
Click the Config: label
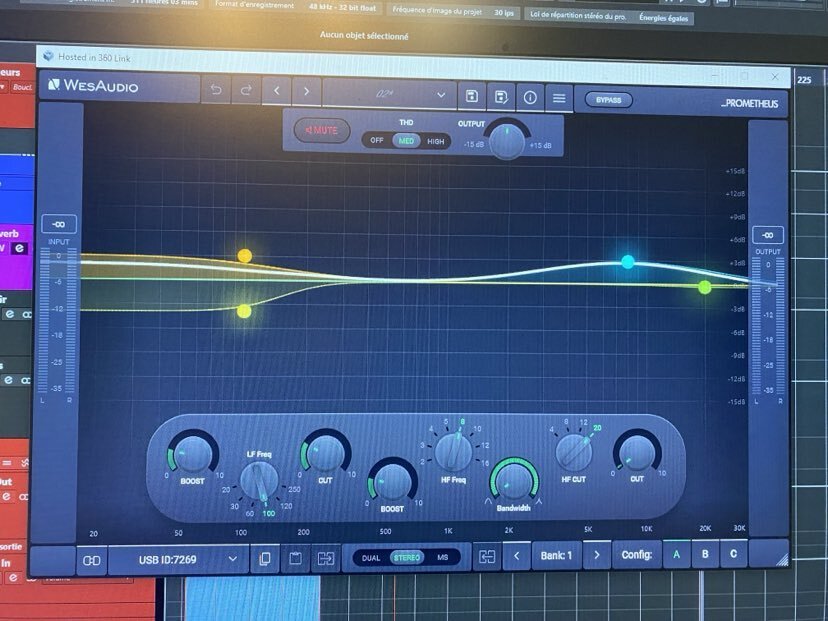[637, 554]
